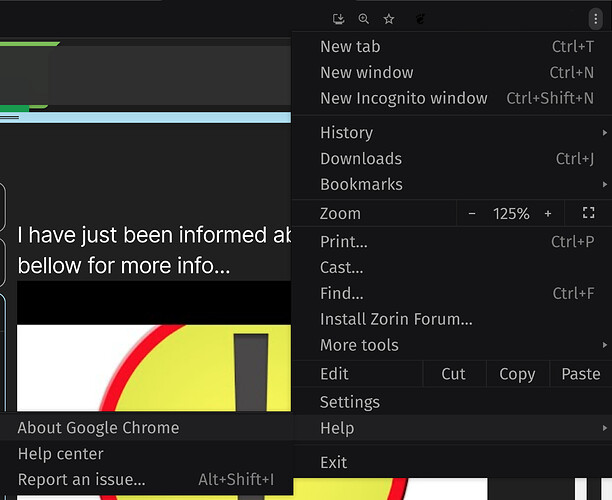Expand the Help submenu
612x500 pixels.
pos(452,428)
